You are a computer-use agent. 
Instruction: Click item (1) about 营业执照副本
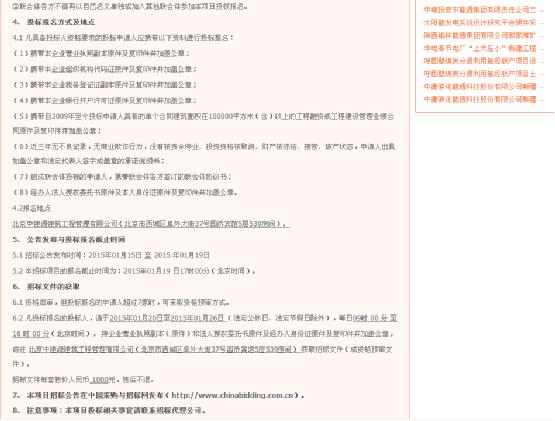tap(101, 53)
